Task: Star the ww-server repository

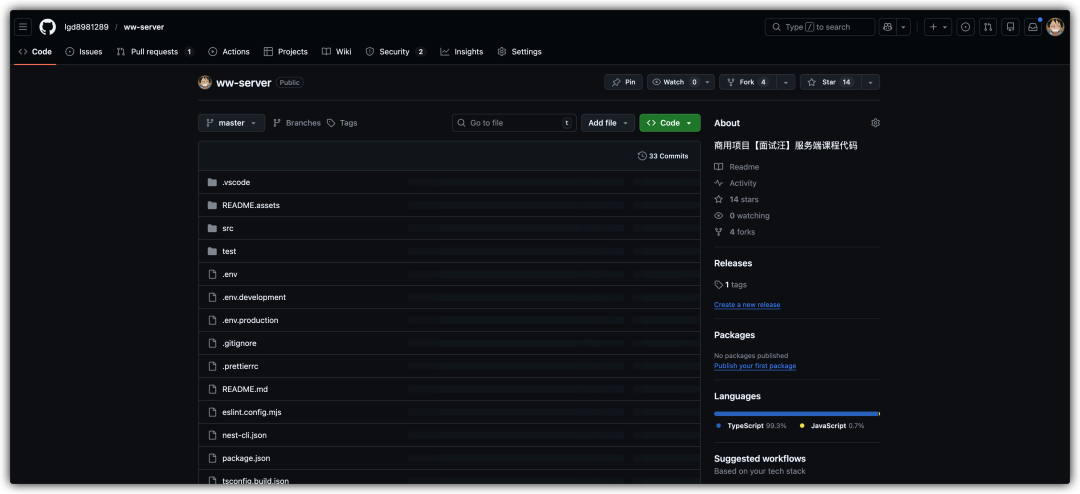Action: pos(830,82)
